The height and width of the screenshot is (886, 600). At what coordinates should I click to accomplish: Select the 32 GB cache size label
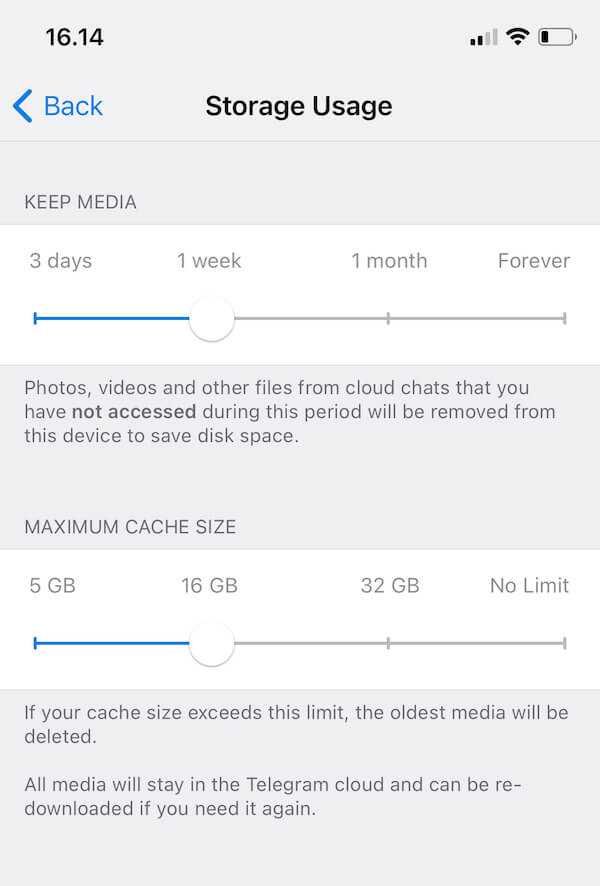click(x=390, y=586)
